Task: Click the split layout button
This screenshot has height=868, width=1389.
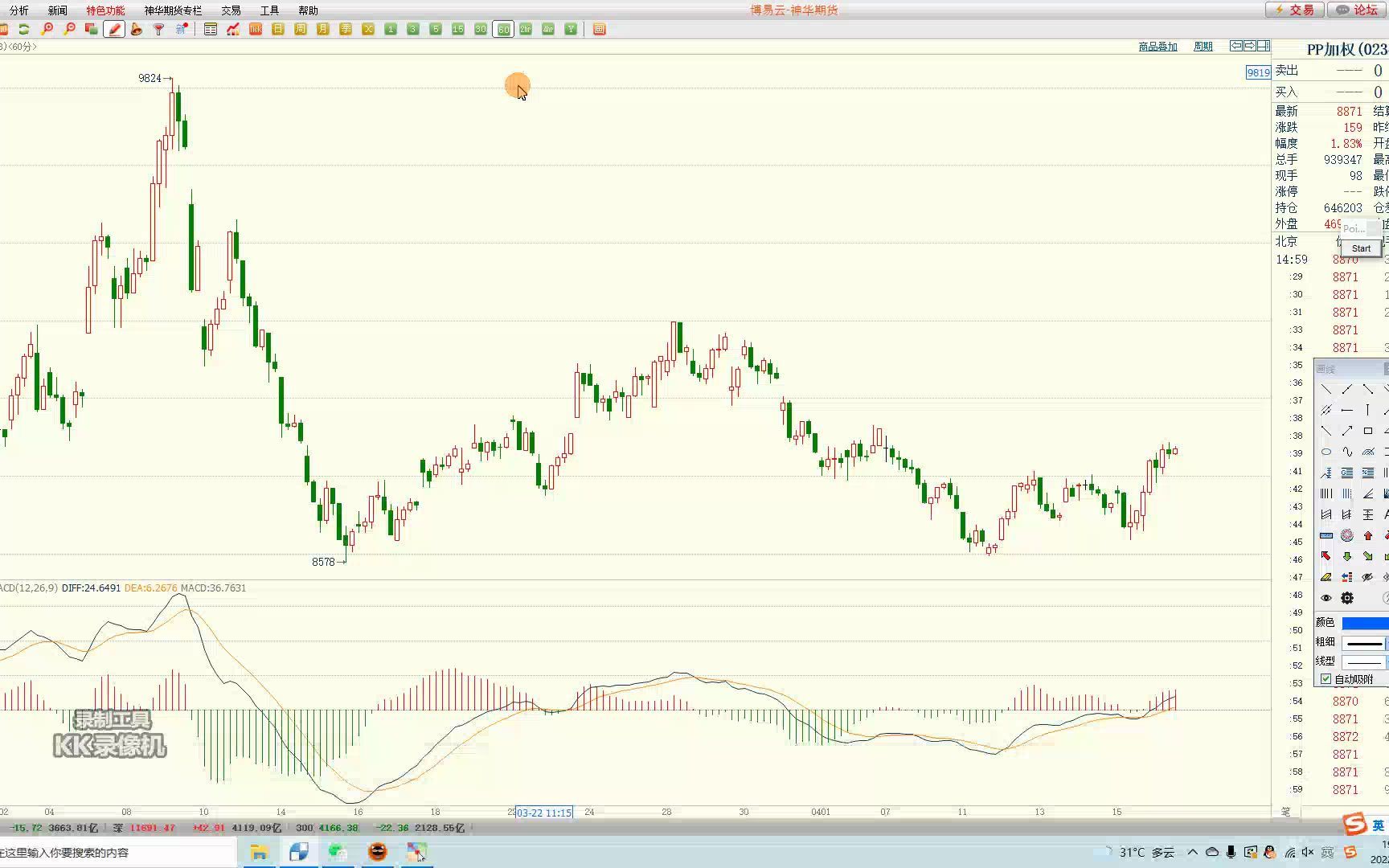Action: 1263,46
